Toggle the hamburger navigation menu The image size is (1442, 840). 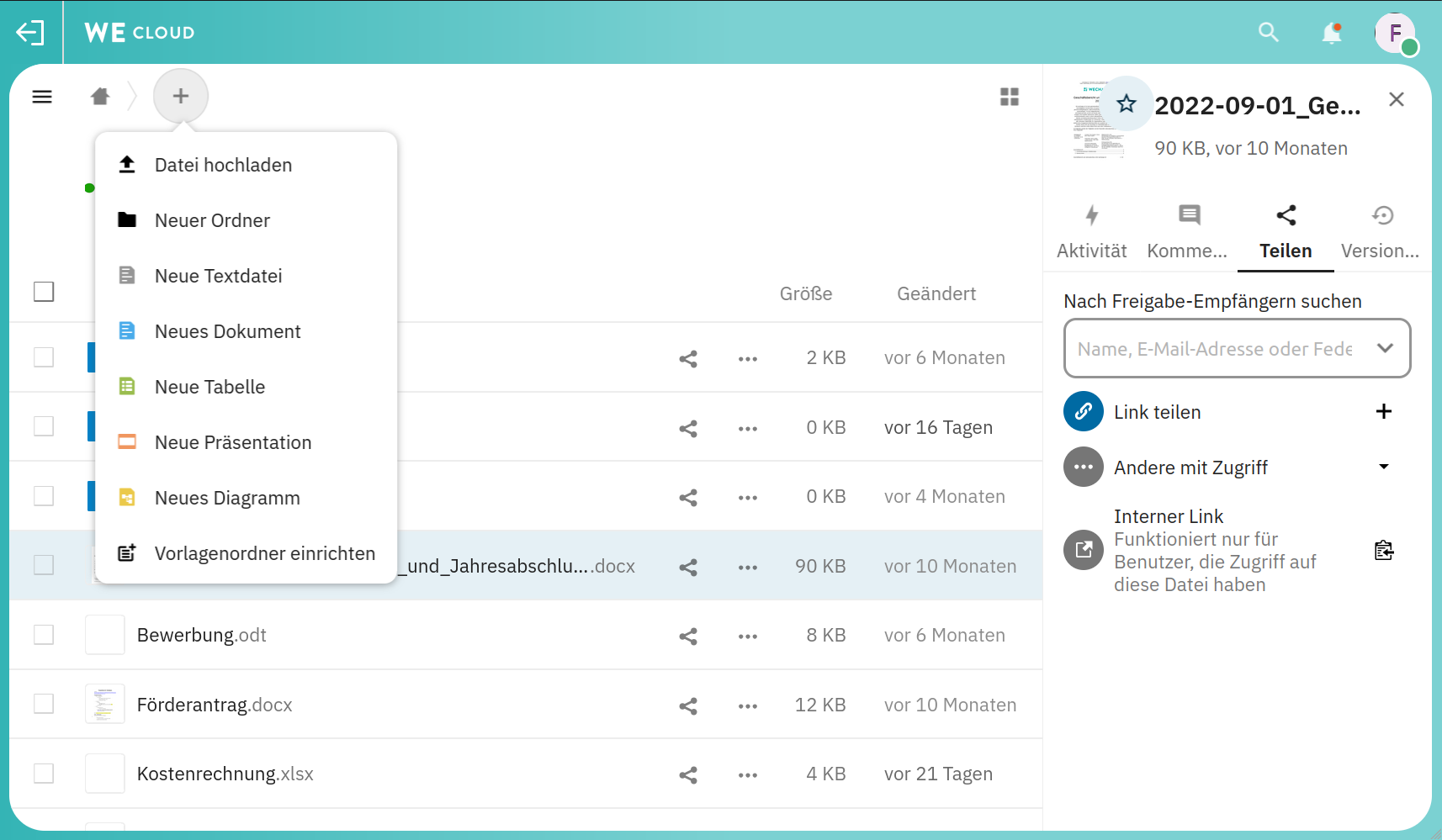pos(42,97)
